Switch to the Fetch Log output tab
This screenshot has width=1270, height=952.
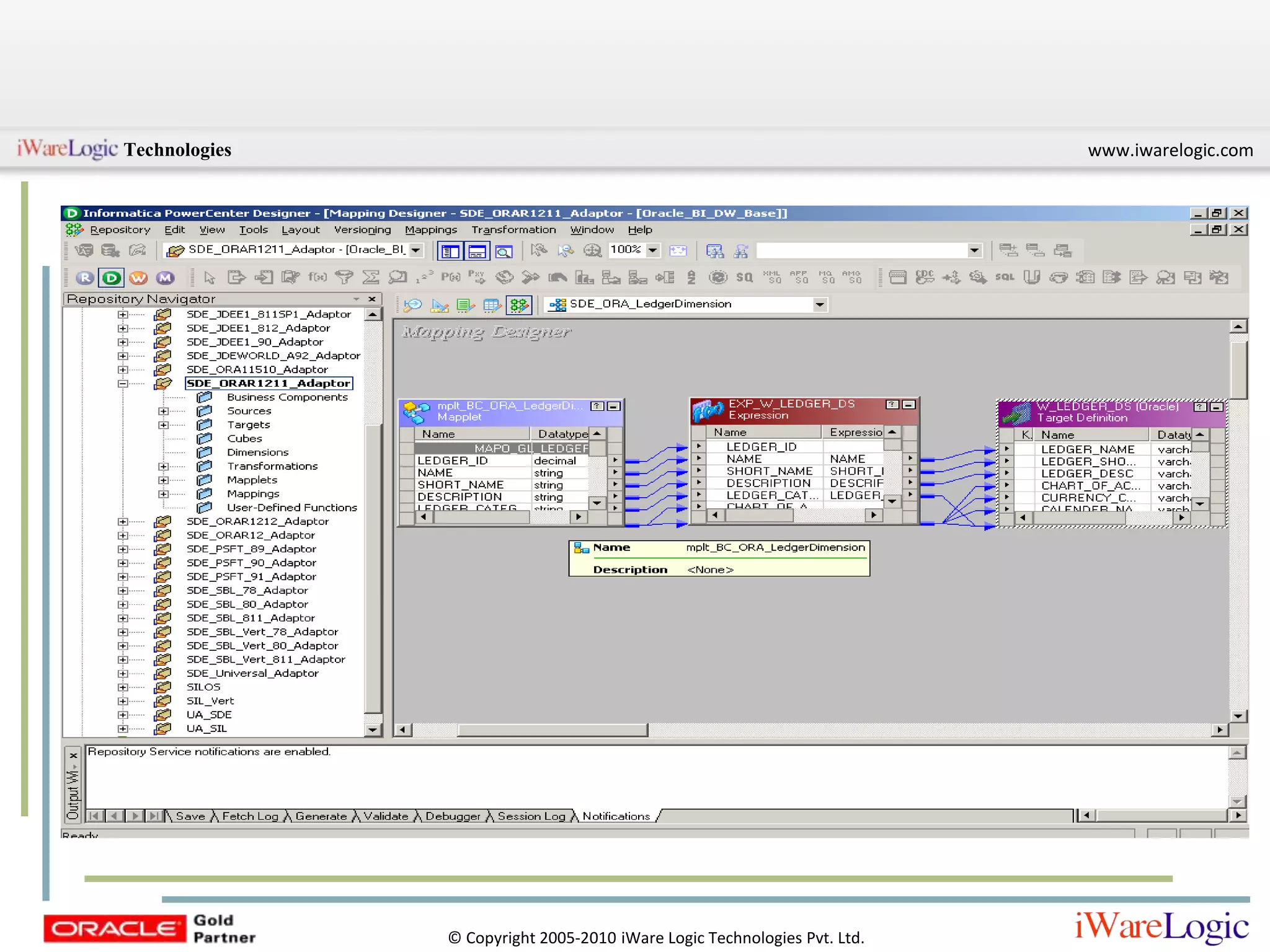[251, 816]
